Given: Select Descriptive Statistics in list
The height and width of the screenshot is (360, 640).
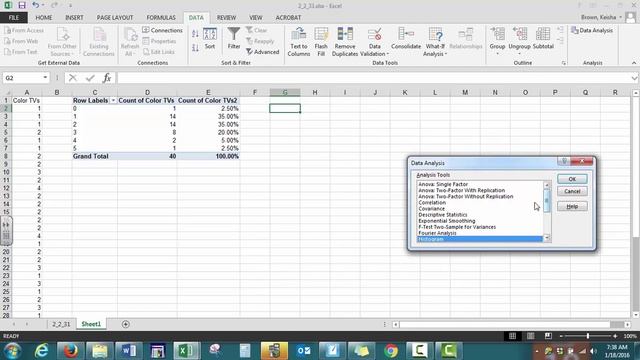Looking at the screenshot, I should click(x=443, y=215).
